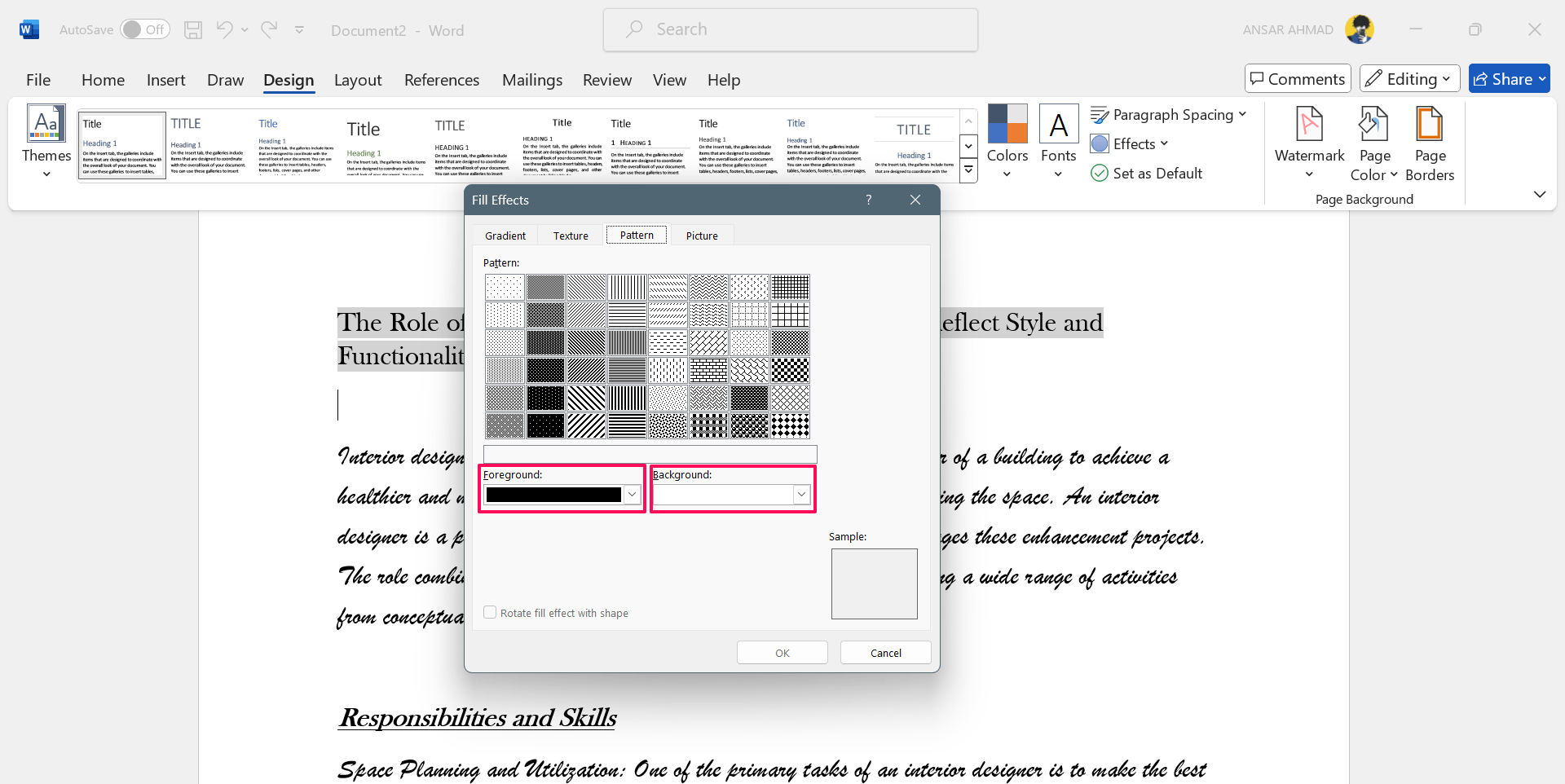Click the Cancel button
1565x784 pixels.
point(886,653)
